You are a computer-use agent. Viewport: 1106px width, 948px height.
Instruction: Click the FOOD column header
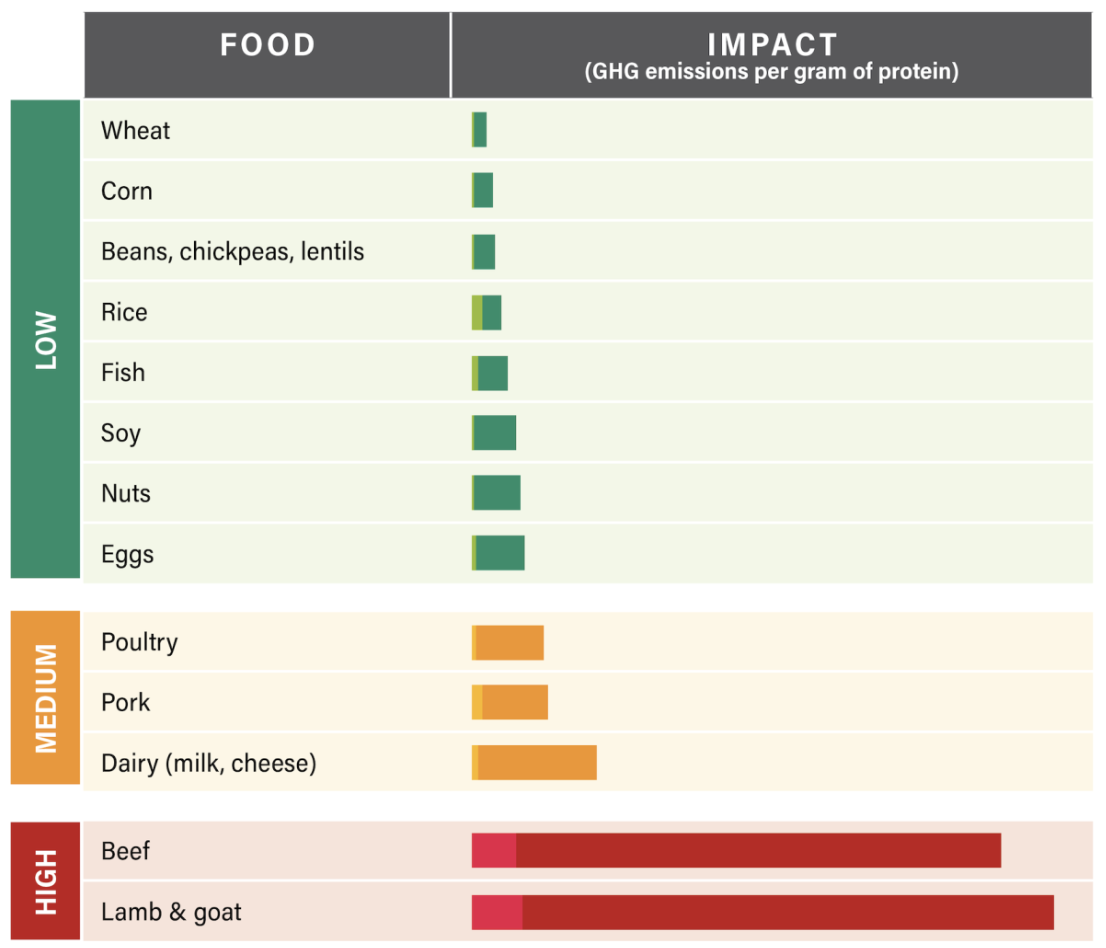[x=268, y=45]
